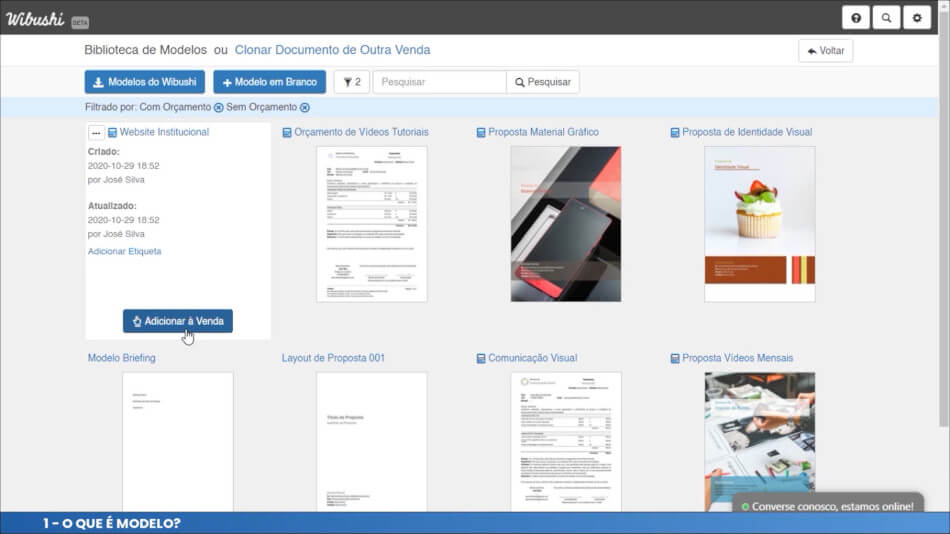Screen dimensions: 950x534
Task: Open the Orçamento de Vídeos Tutoriais title
Action: (x=361, y=132)
